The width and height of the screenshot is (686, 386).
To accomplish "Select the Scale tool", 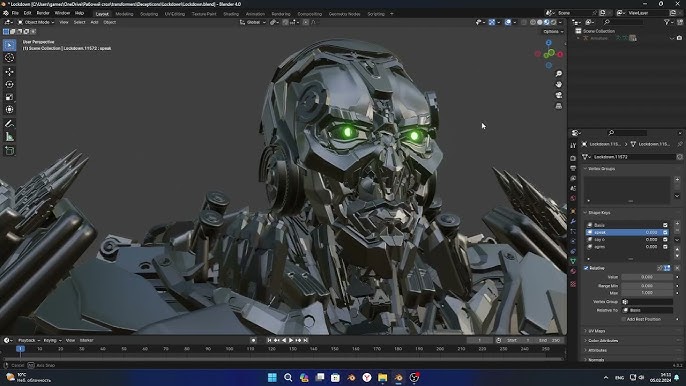I will click(9, 97).
